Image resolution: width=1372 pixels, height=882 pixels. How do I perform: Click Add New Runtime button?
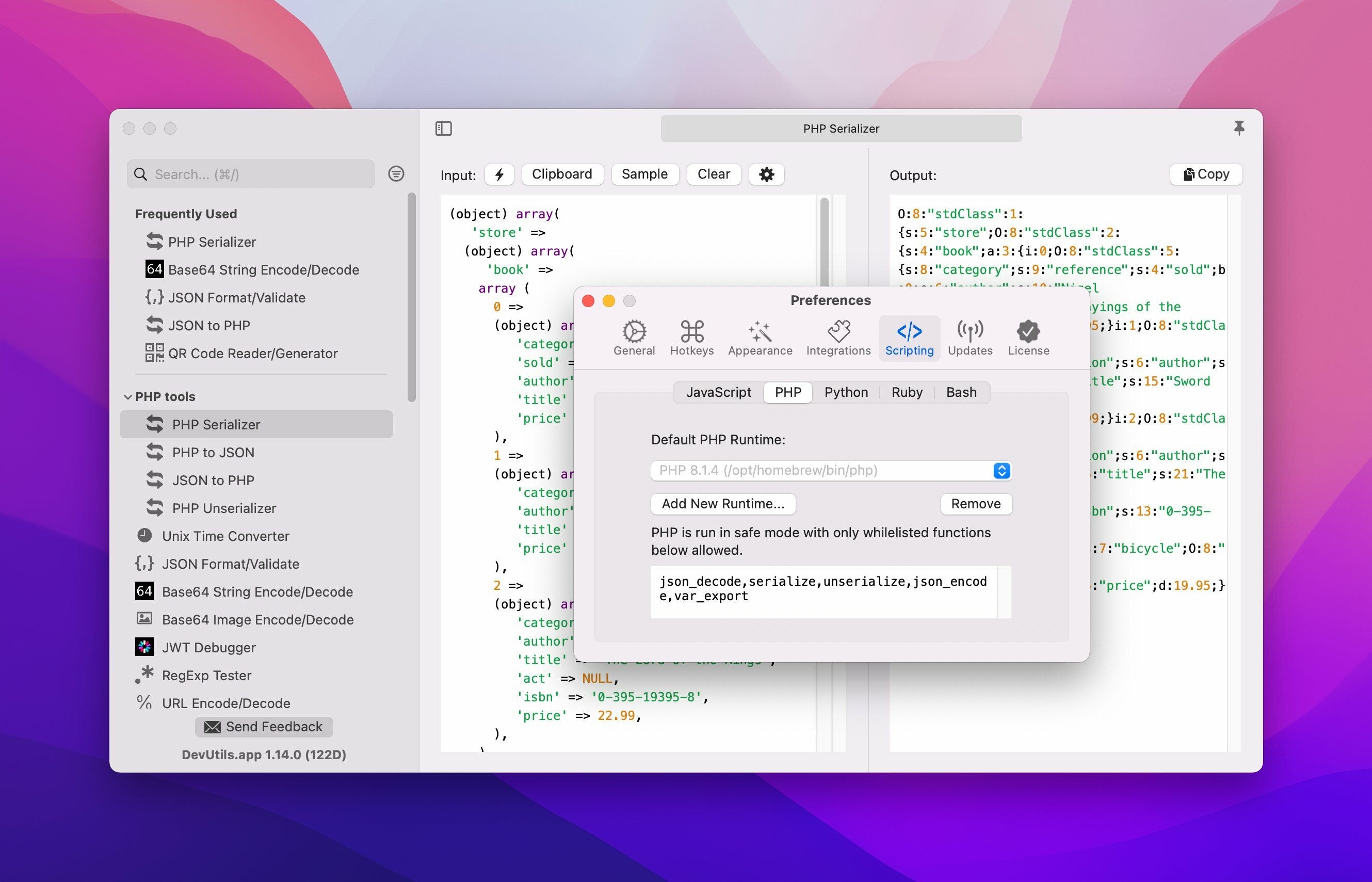pos(723,504)
